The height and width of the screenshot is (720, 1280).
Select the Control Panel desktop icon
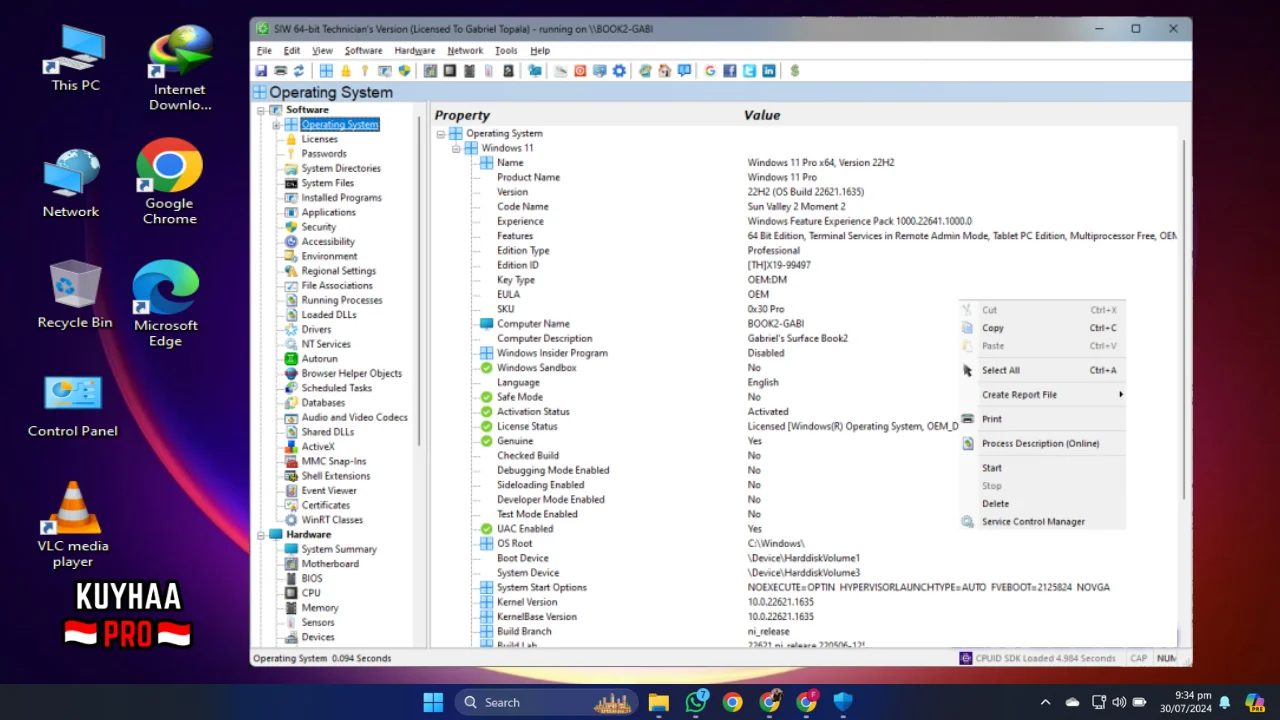click(x=73, y=407)
